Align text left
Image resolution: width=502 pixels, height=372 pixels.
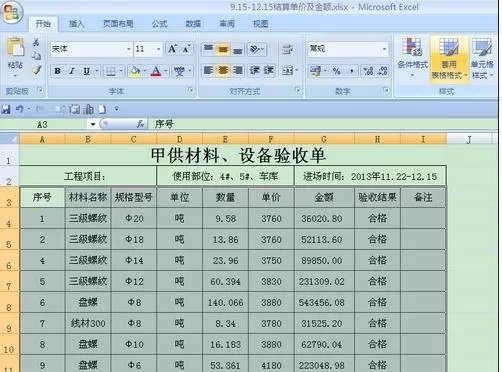(208, 70)
